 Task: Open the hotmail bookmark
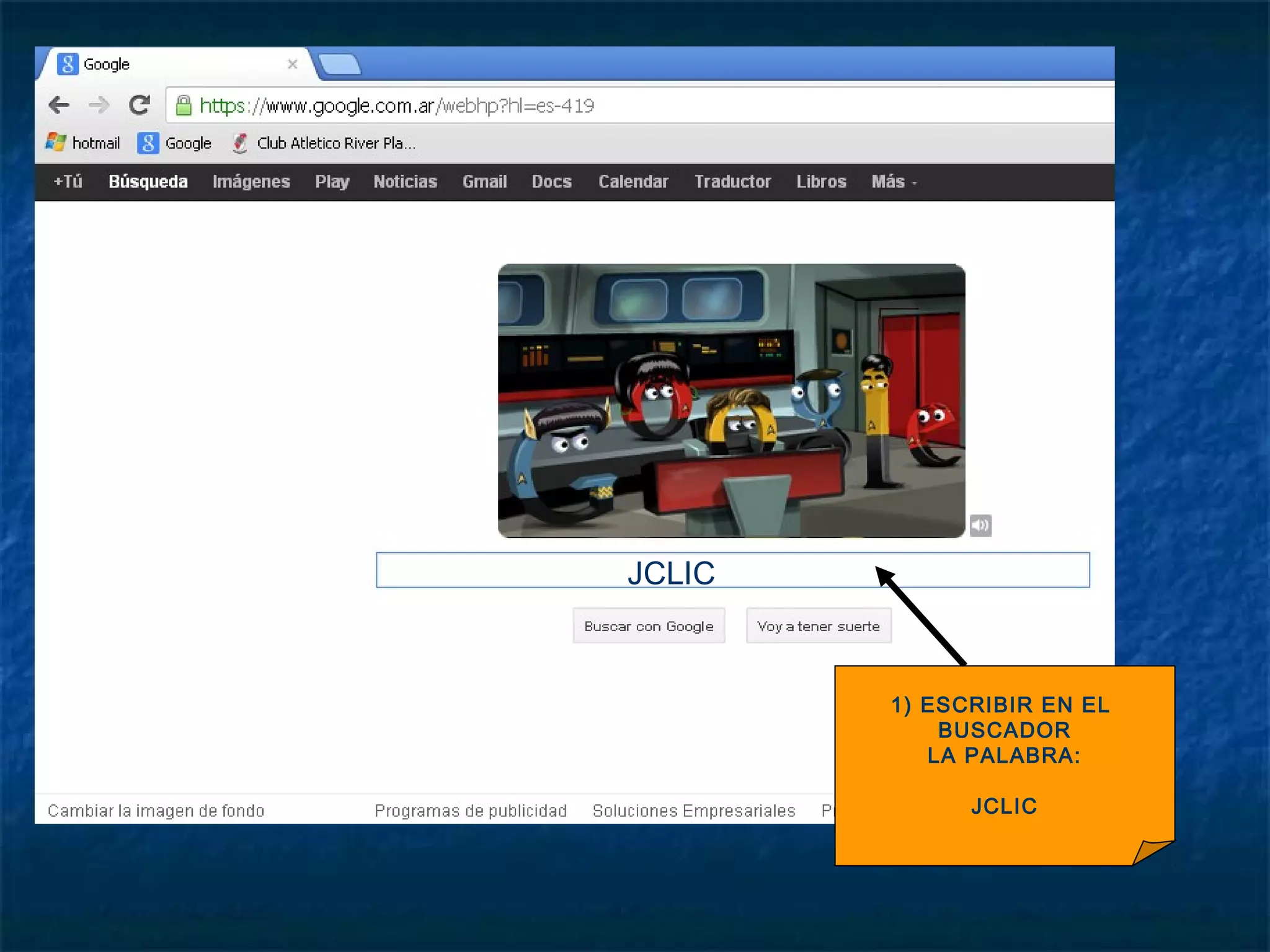click(83, 143)
